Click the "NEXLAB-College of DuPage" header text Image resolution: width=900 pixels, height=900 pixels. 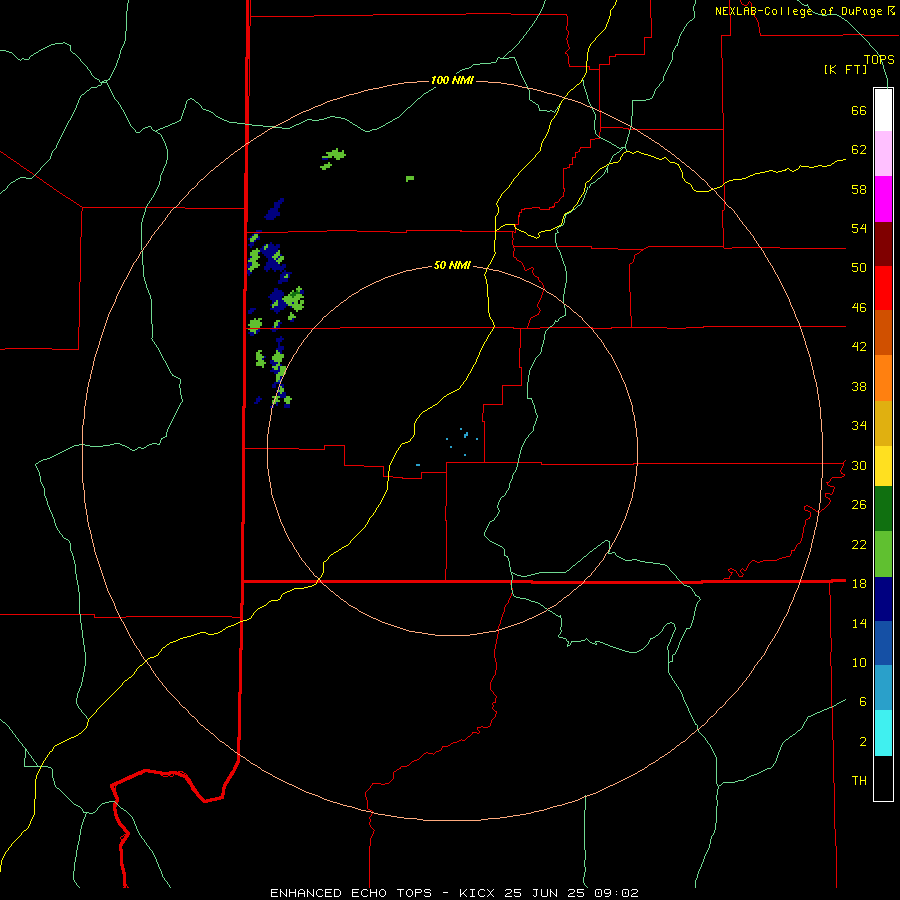coord(800,11)
